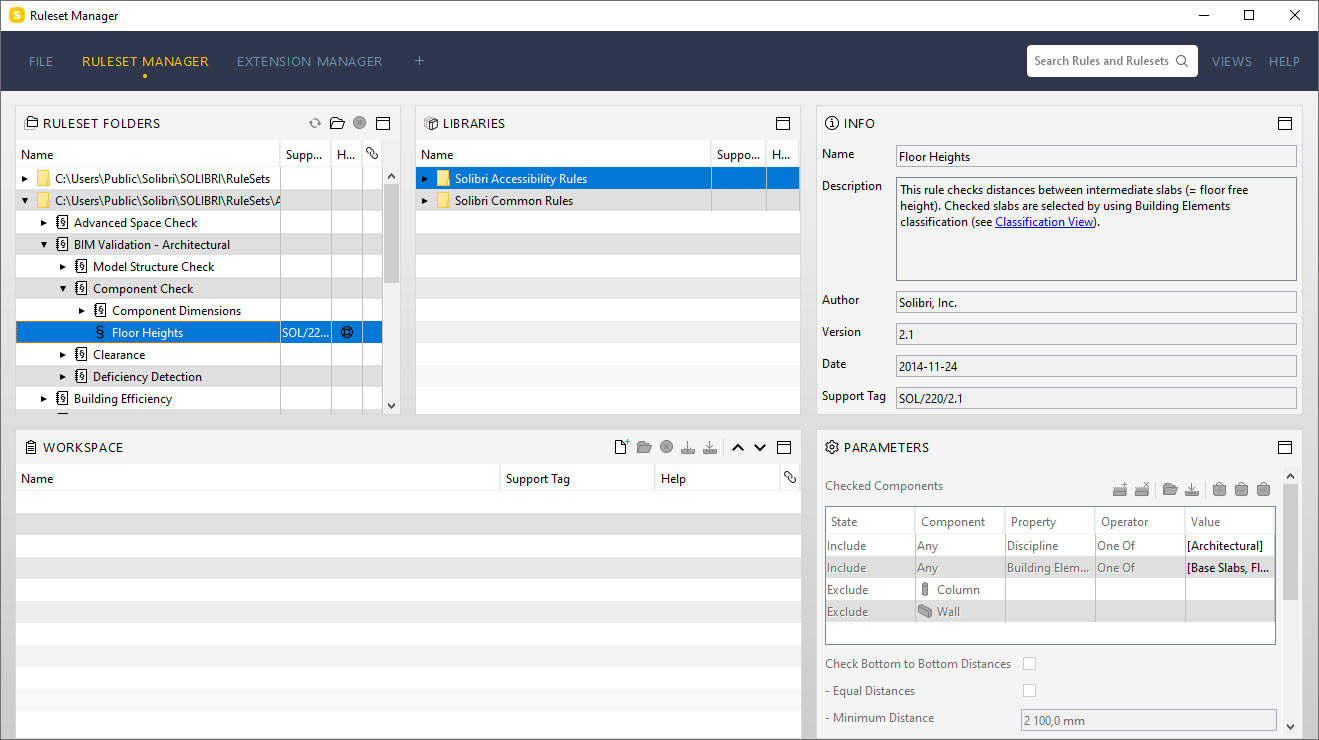Click the close ruleset icon in Workspace

click(666, 447)
